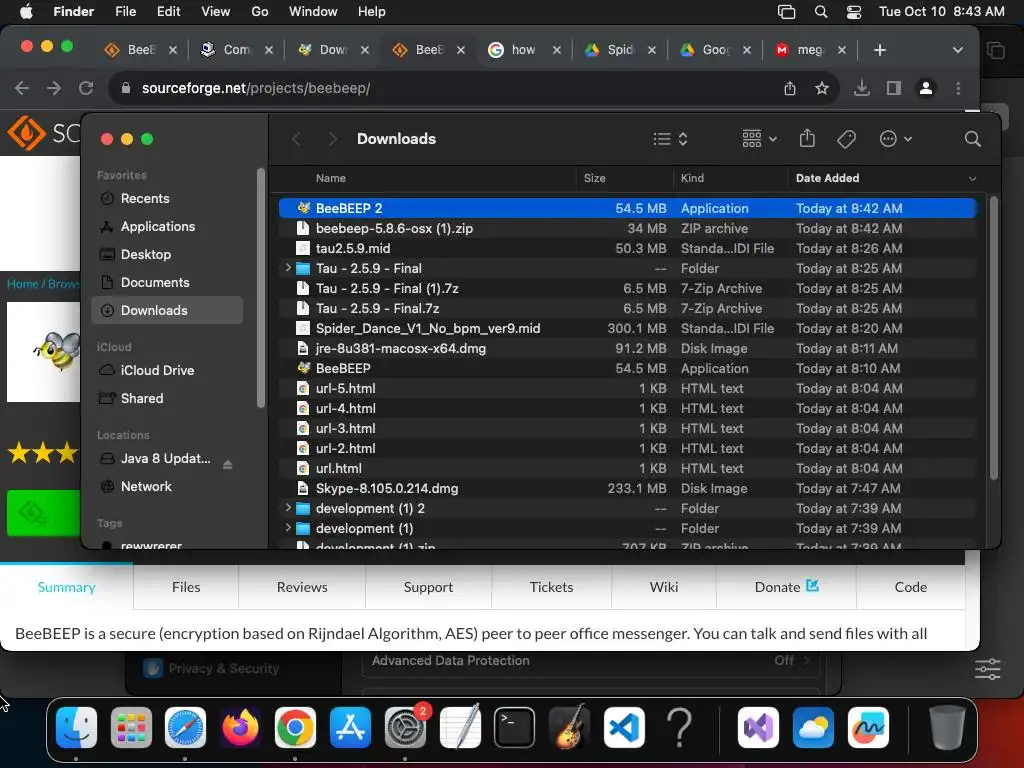Open Finder more actions dropdown
The image size is (1024, 768).
pos(895,139)
